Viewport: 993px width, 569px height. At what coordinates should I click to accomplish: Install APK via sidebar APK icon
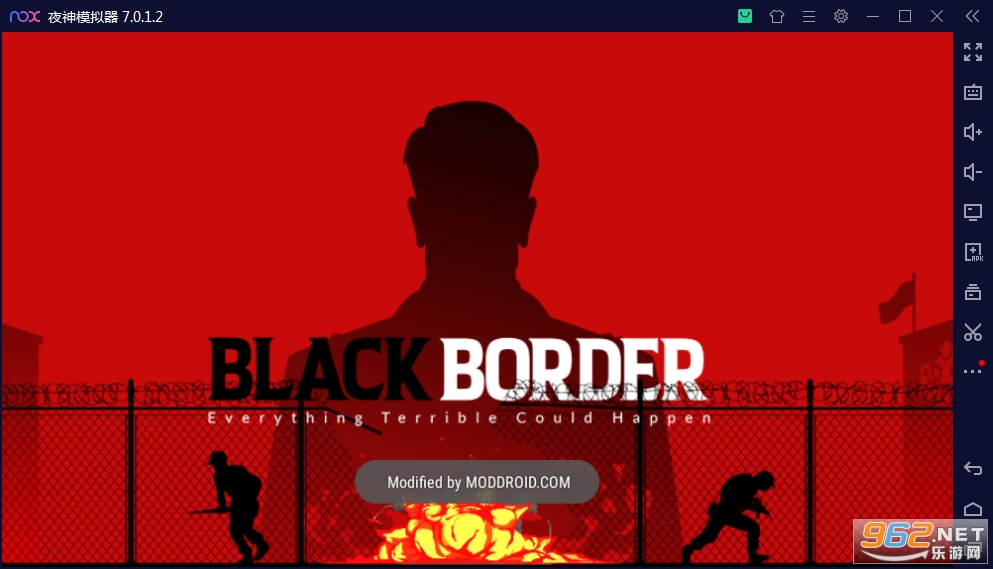973,252
